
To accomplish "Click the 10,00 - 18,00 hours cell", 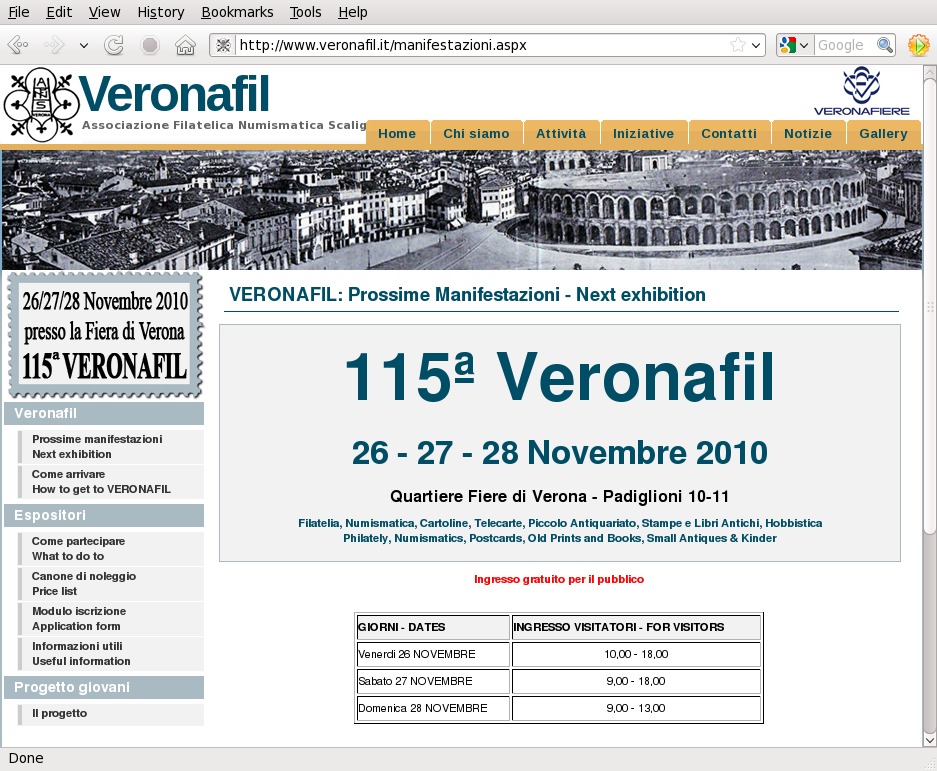I will click(x=636, y=654).
